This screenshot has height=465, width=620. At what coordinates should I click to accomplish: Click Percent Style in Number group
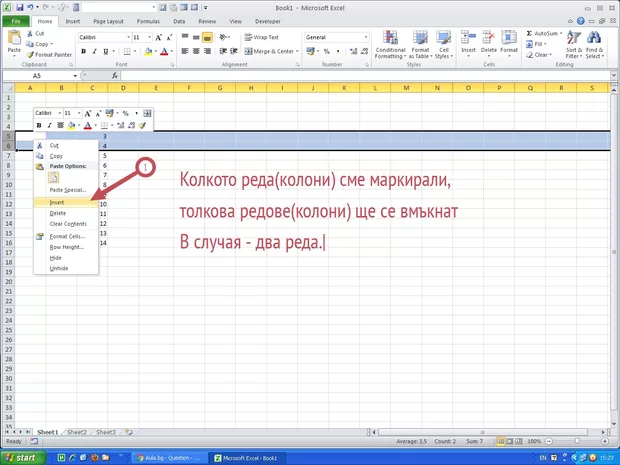pos(327,51)
